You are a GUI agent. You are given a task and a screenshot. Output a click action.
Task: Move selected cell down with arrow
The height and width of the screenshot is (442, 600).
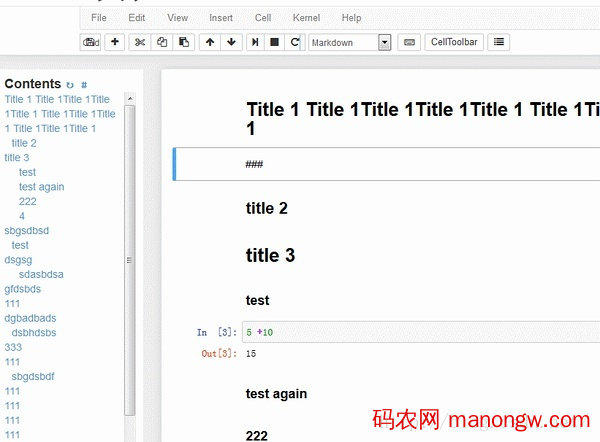tap(231, 42)
